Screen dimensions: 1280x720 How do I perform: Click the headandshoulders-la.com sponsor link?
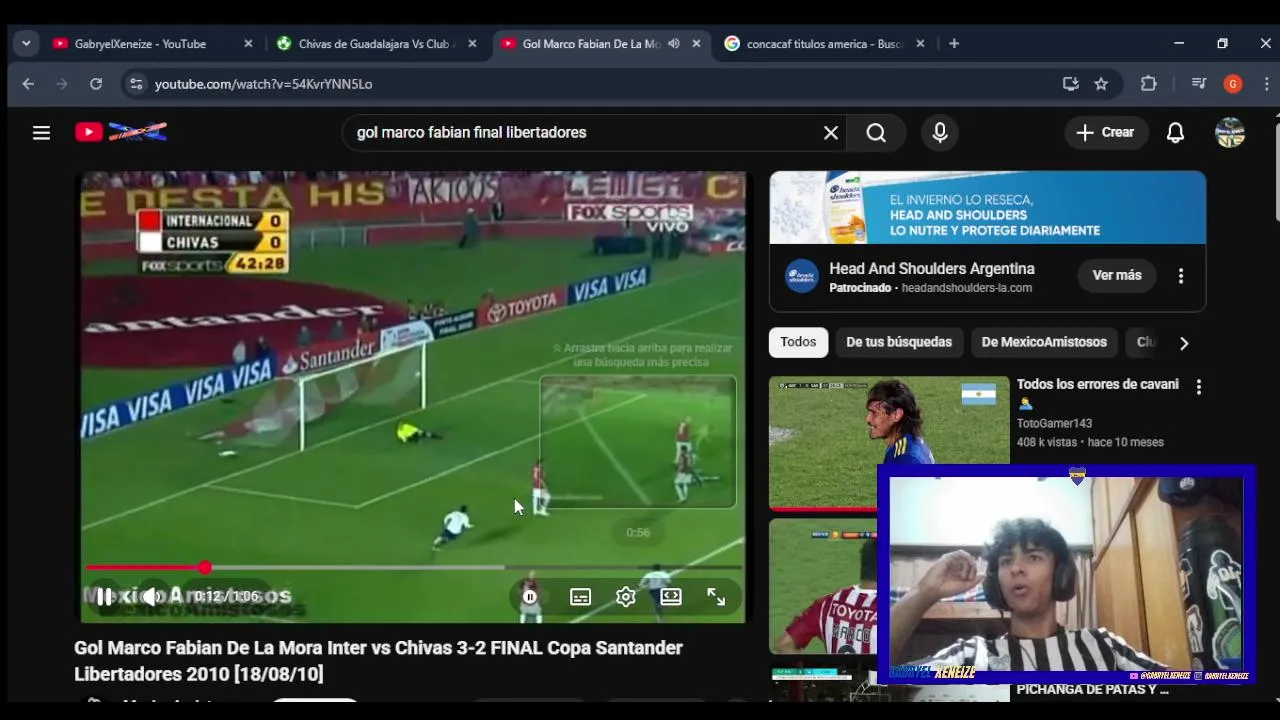[967, 288]
